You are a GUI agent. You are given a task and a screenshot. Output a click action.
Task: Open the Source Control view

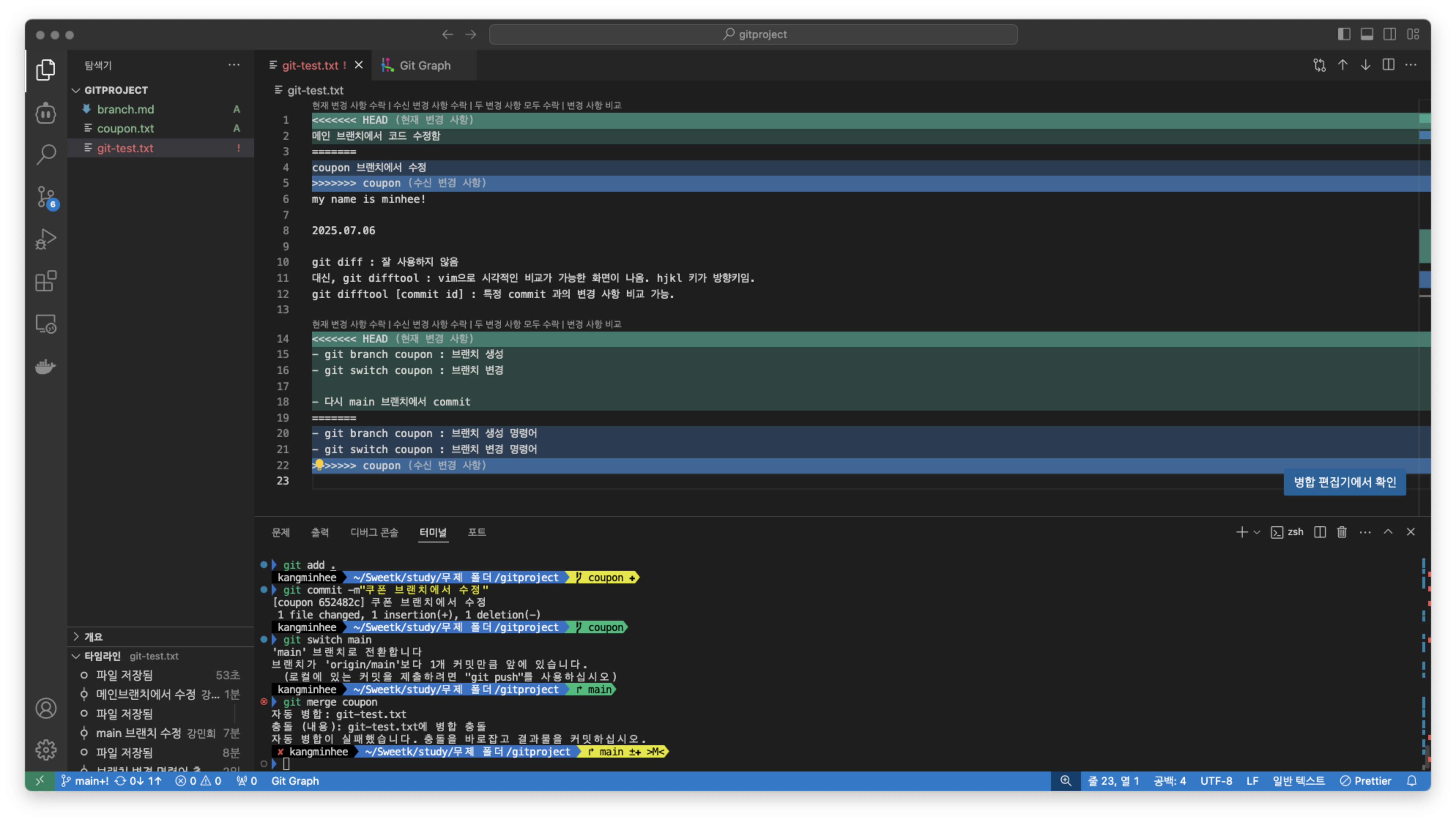click(x=46, y=197)
